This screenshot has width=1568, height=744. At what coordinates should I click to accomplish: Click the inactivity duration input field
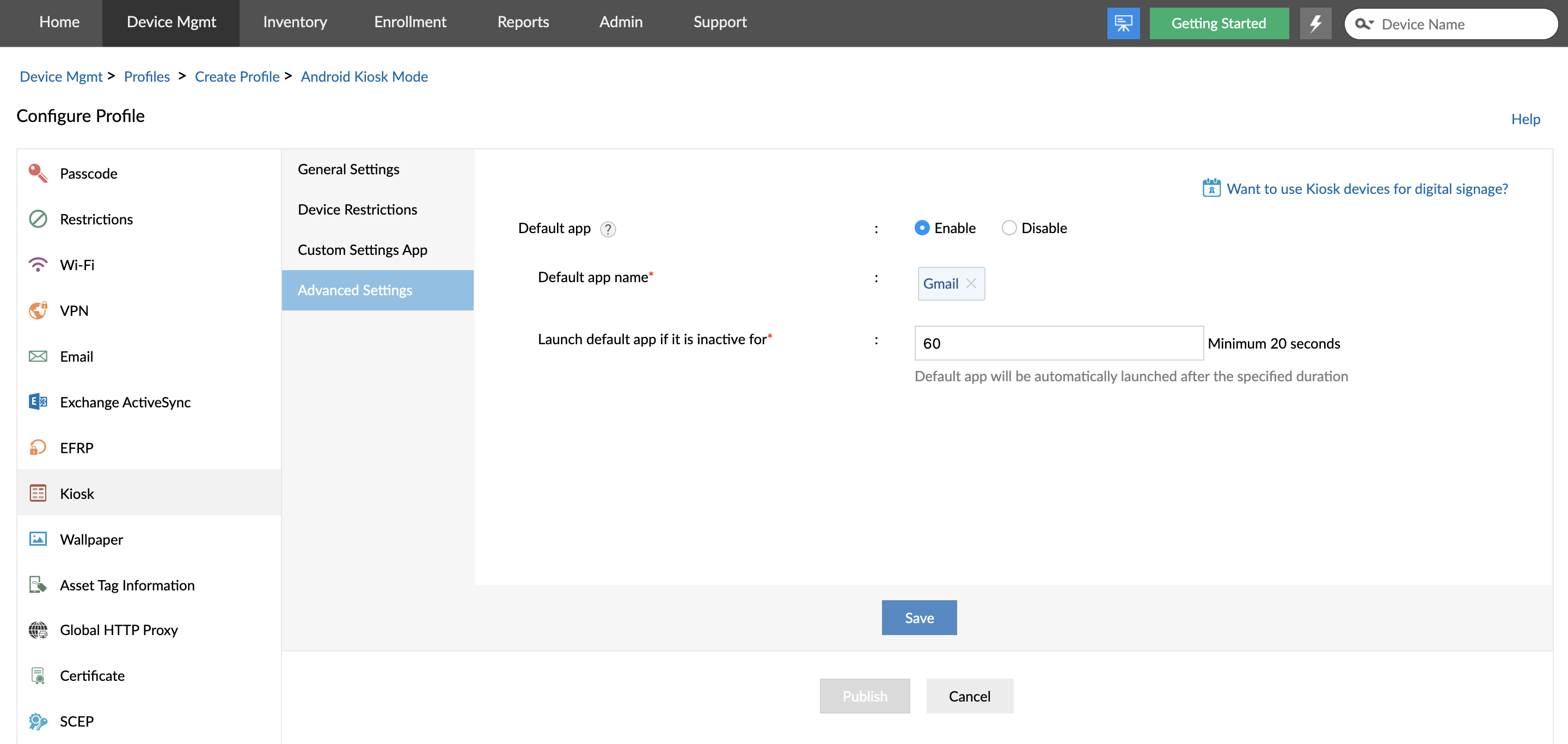tap(1058, 343)
